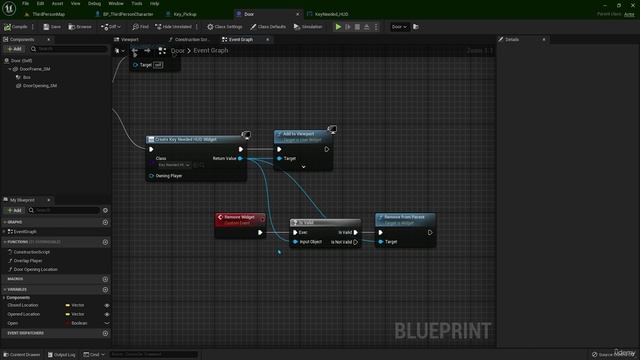Open the Content Drawer
Viewport: 640px width, 360px height.
point(22,355)
